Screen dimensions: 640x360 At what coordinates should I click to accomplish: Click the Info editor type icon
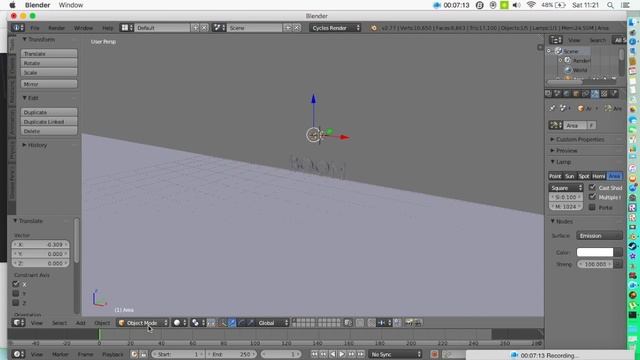click(x=17, y=28)
